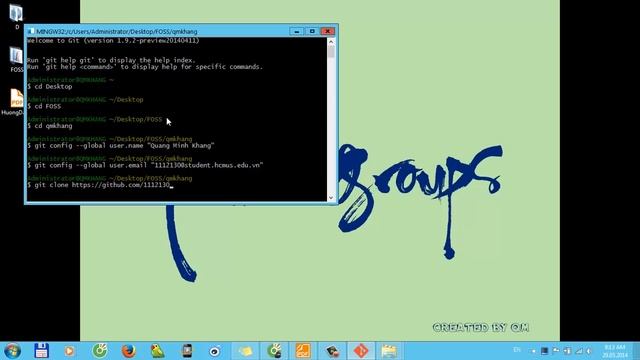
Task: Click the terminal scrollbar down arrow
Action: coord(331,198)
